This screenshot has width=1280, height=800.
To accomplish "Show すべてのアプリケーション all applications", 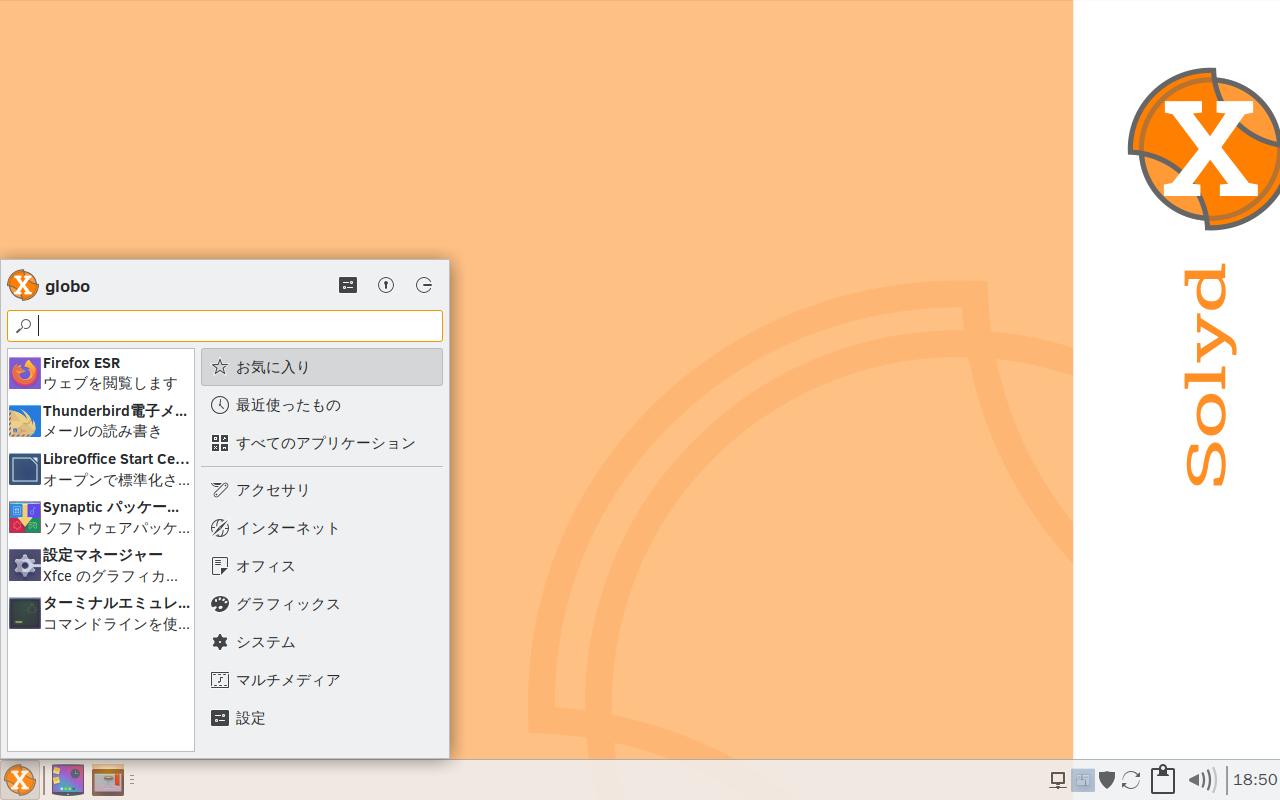I will click(321, 443).
